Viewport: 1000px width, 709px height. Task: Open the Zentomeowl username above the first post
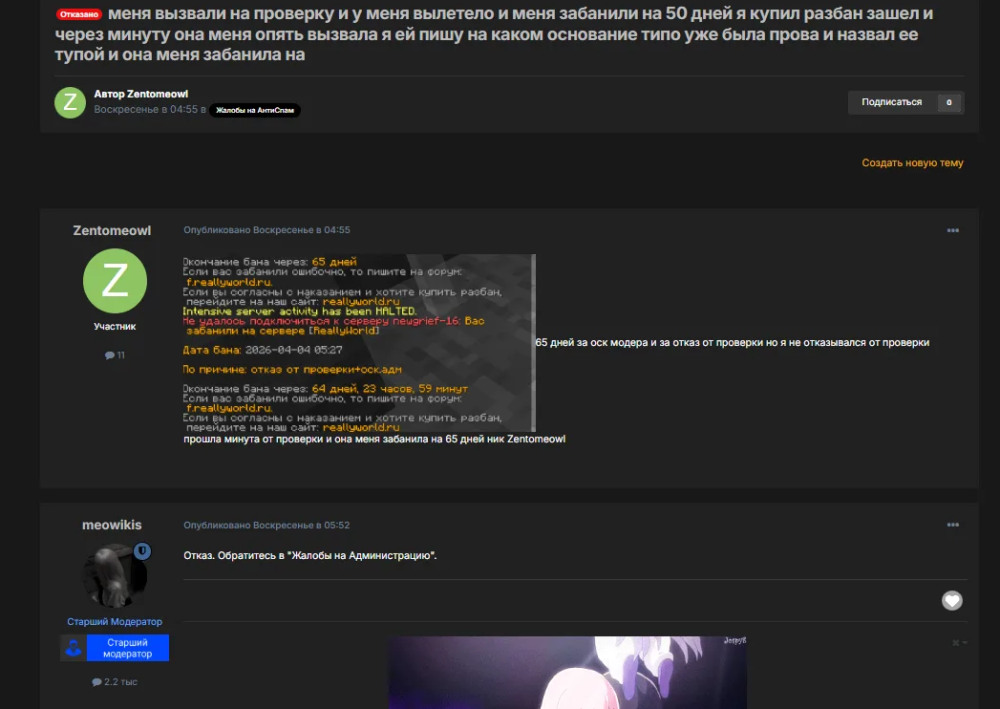pyautogui.click(x=112, y=230)
